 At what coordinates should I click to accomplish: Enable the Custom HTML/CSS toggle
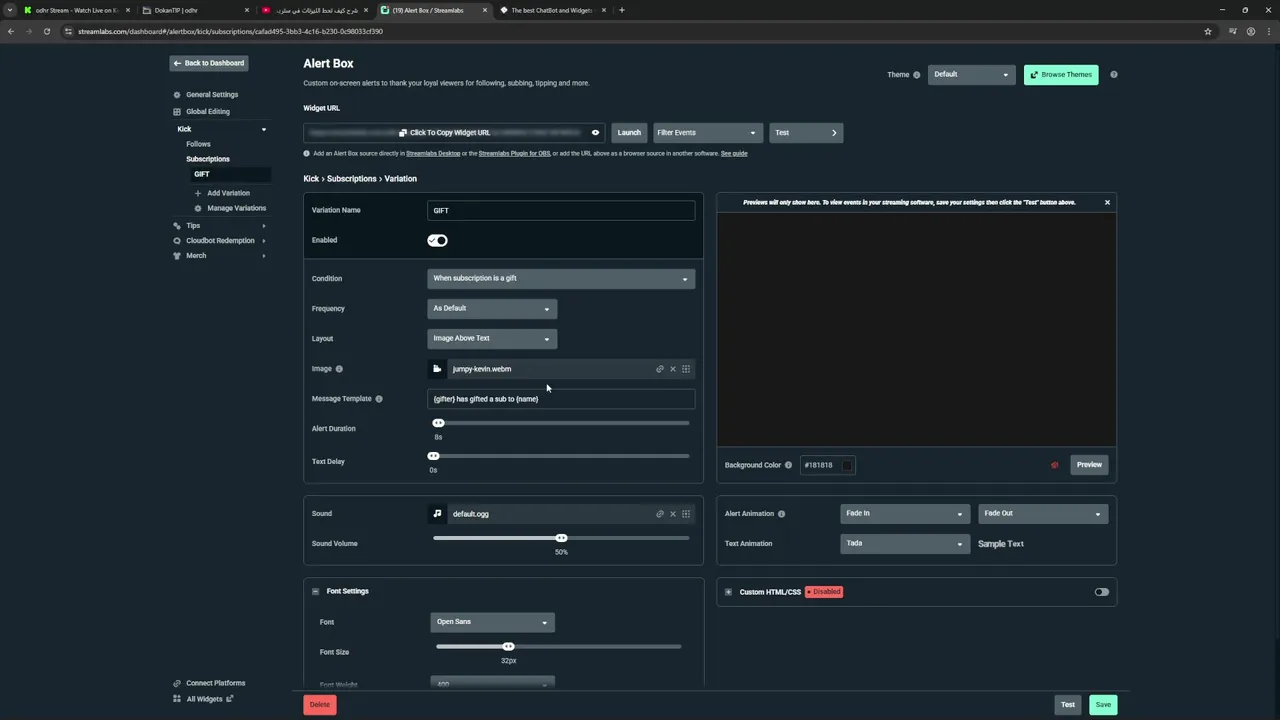(x=1101, y=592)
